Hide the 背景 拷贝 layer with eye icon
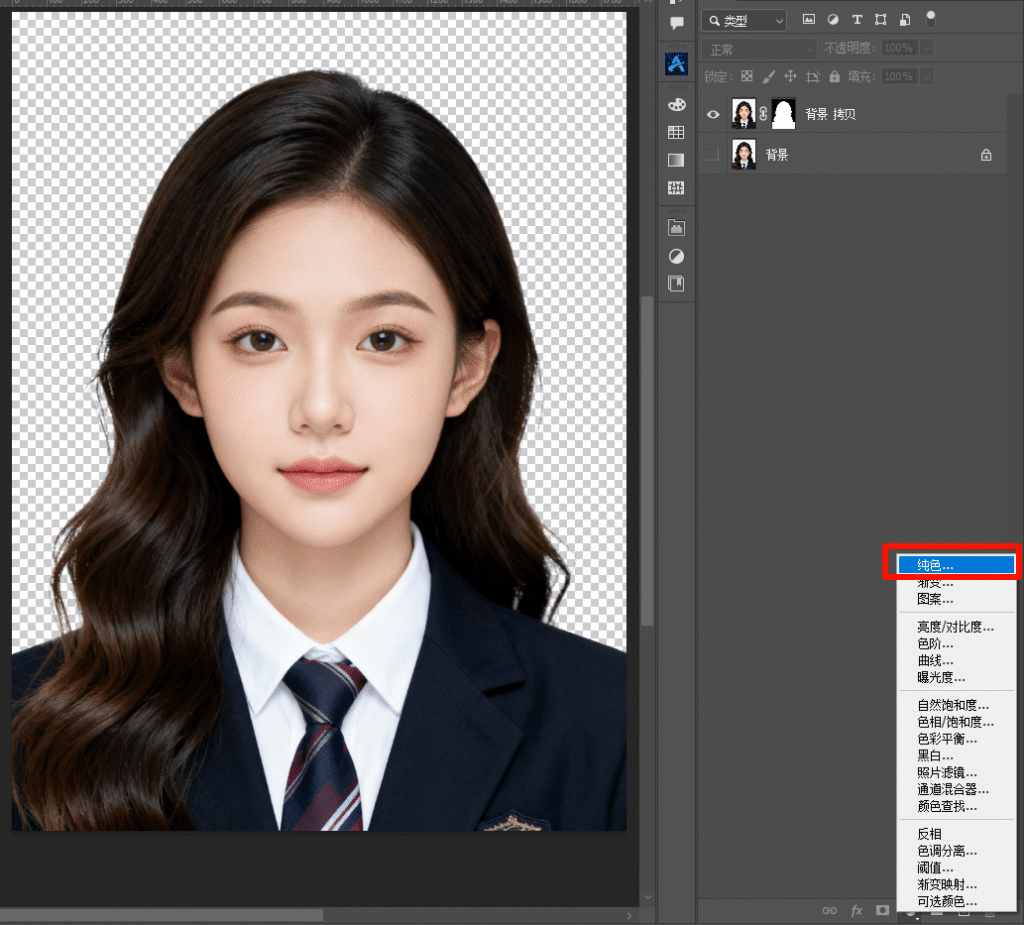This screenshot has height=925, width=1024. pos(713,115)
